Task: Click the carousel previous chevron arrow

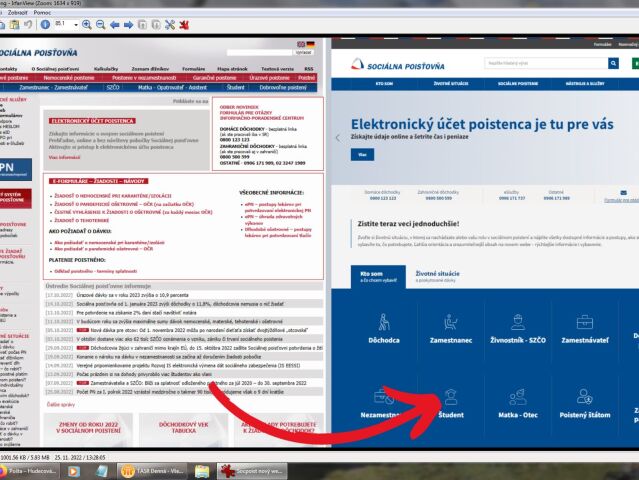Action: pyautogui.click(x=338, y=138)
